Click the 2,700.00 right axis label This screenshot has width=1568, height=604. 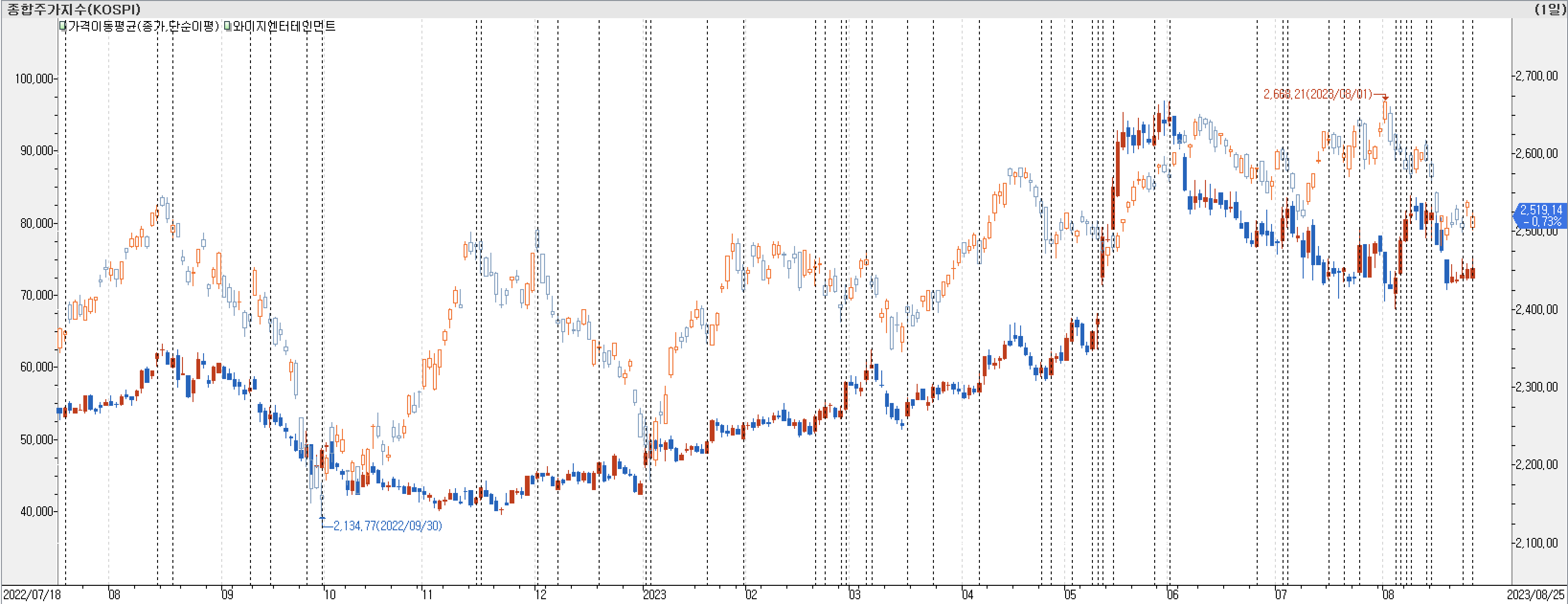[x=1536, y=76]
